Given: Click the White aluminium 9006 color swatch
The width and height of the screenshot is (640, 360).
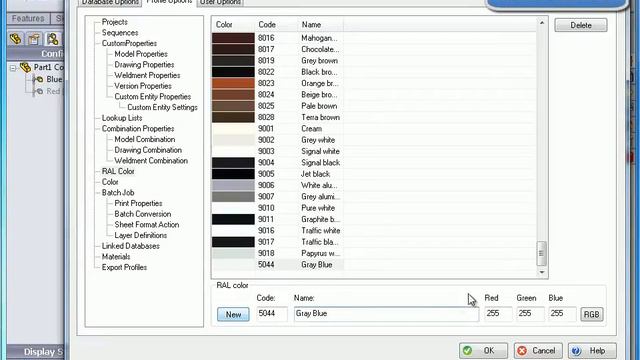Looking at the screenshot, I should coord(233,185).
